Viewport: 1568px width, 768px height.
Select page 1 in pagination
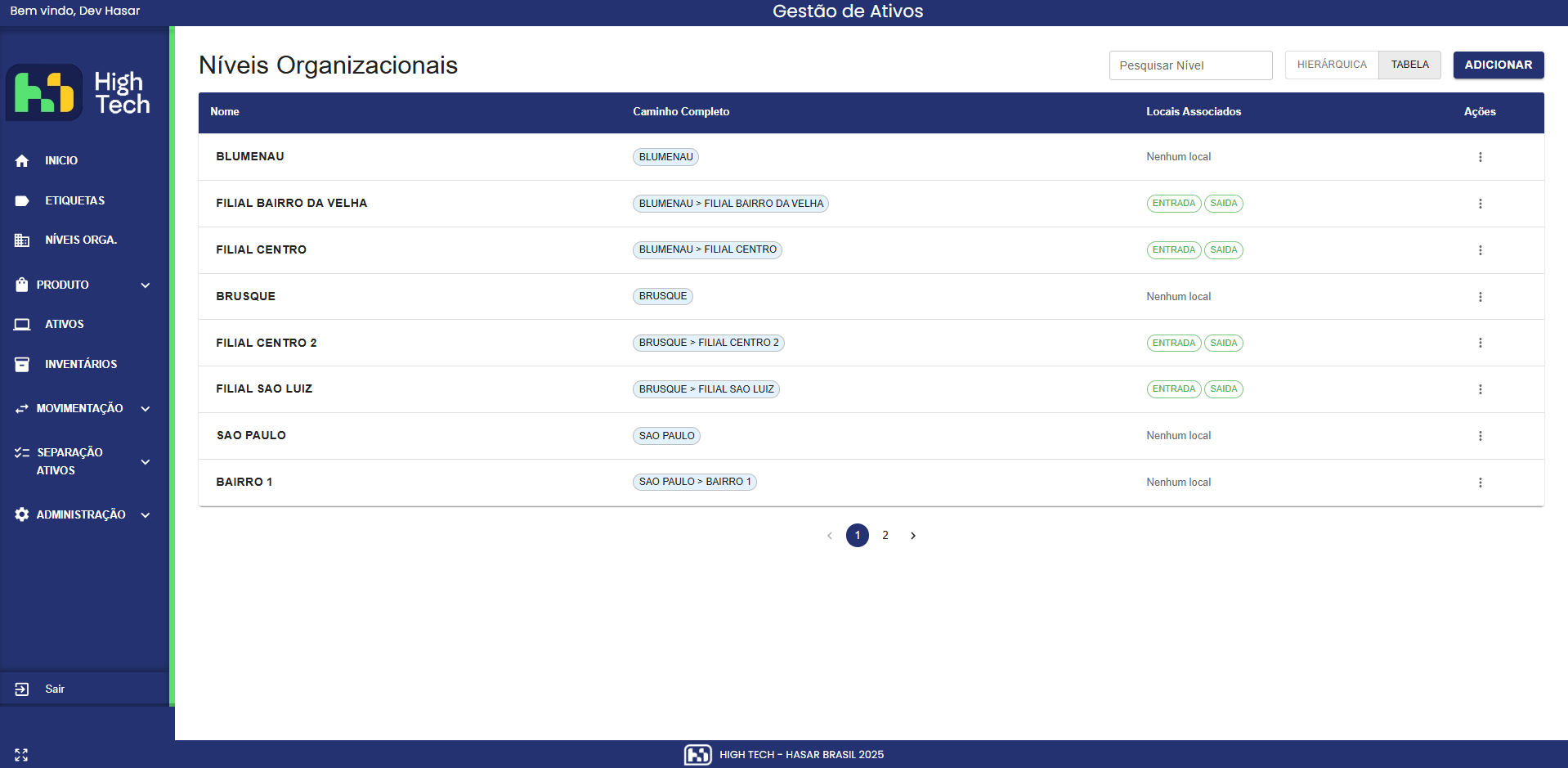(857, 536)
